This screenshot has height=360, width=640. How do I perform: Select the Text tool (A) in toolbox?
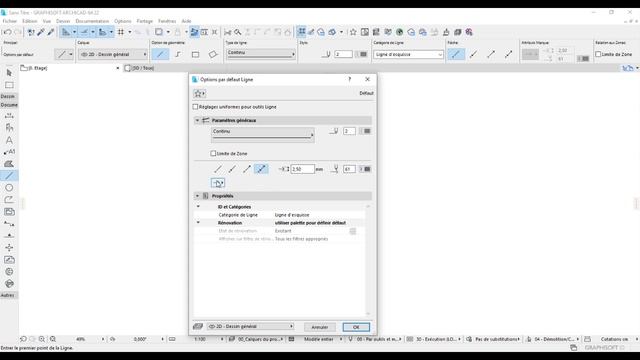pyautogui.click(x=9, y=140)
